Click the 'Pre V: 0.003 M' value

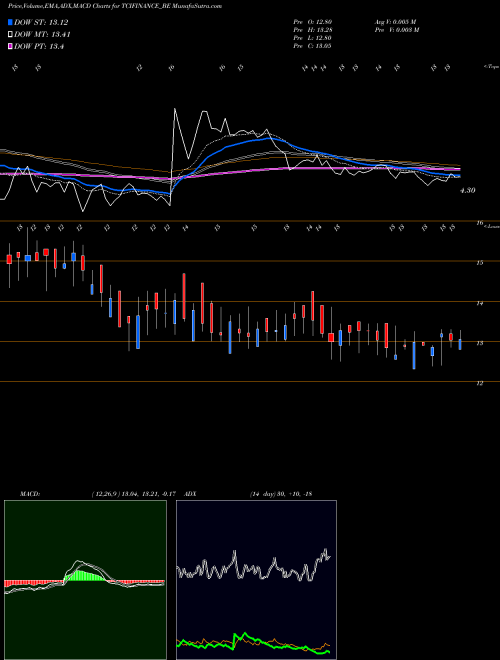[396, 30]
